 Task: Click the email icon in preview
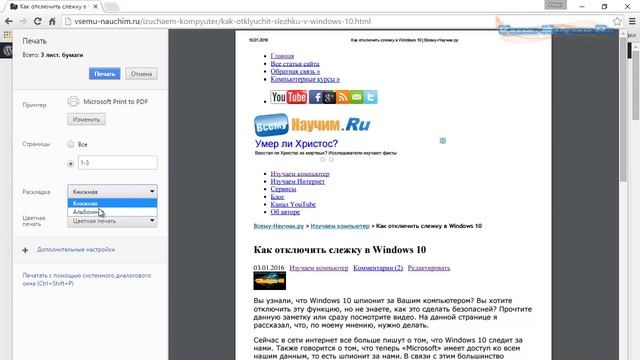[357, 97]
